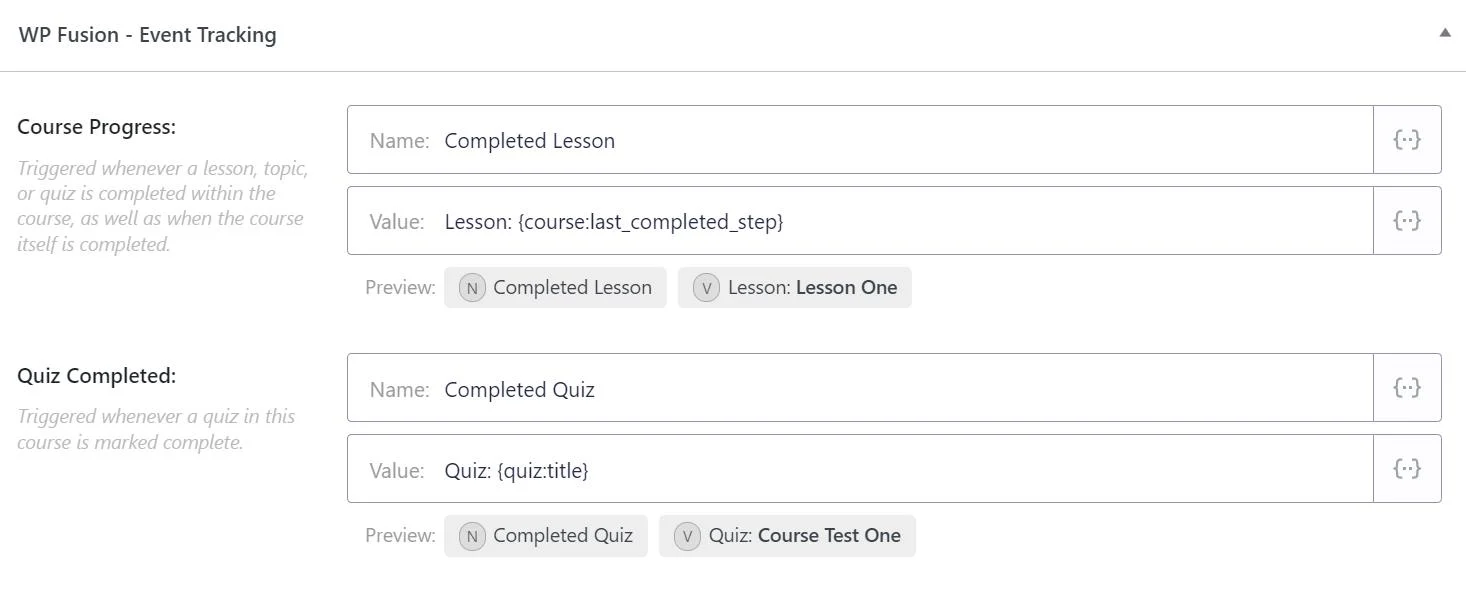This screenshot has height=594, width=1466.
Task: Click N badge in Completed Quiz preview
Action: tap(471, 536)
